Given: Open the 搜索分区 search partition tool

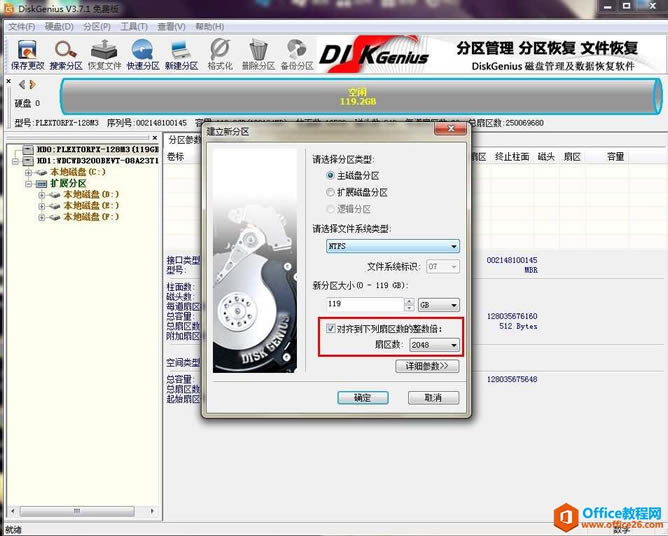Looking at the screenshot, I should click(66, 54).
